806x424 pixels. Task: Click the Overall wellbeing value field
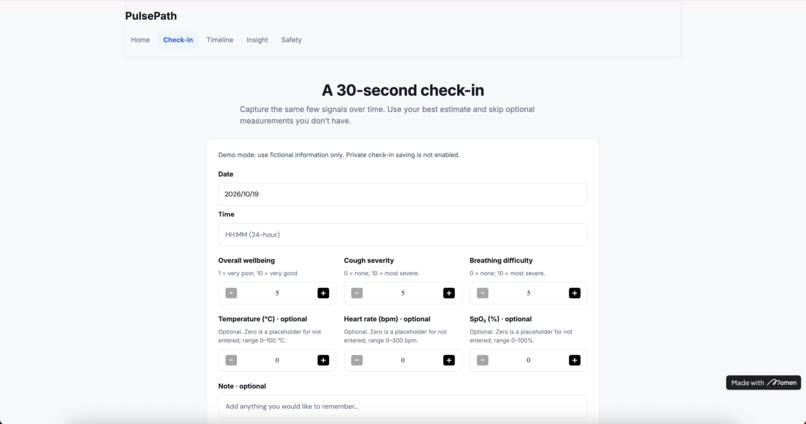[277, 293]
